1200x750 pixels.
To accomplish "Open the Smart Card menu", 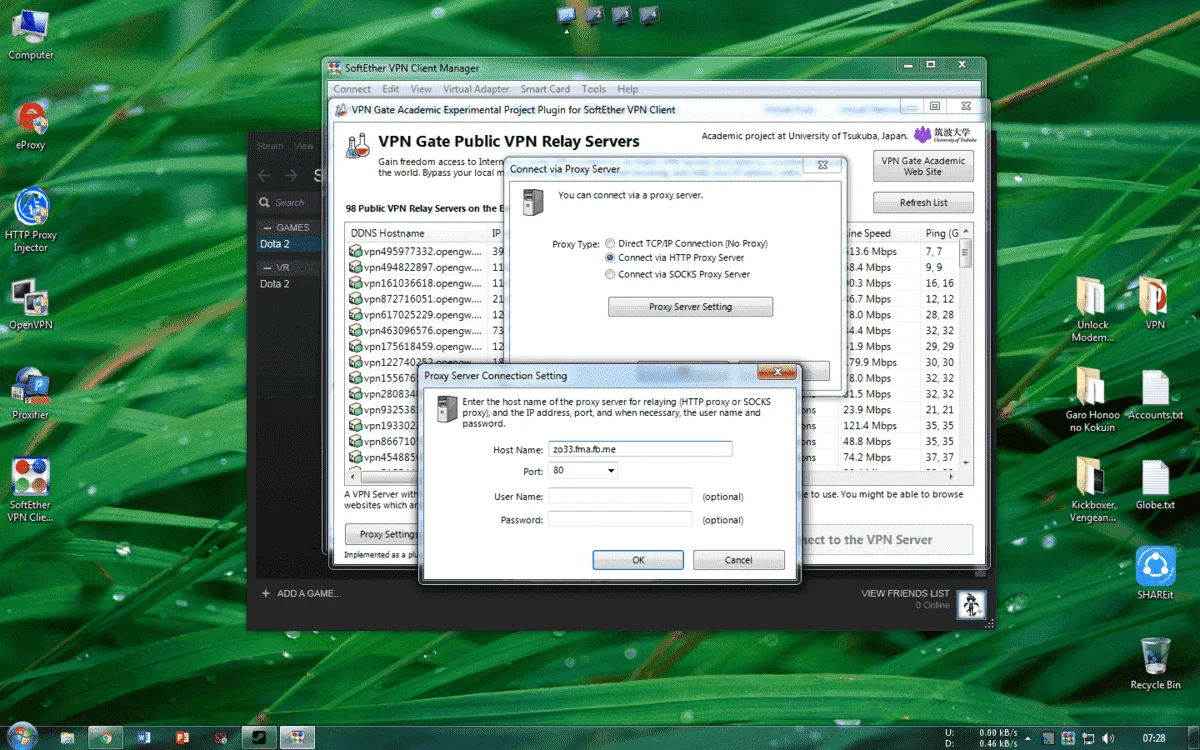I will point(545,89).
